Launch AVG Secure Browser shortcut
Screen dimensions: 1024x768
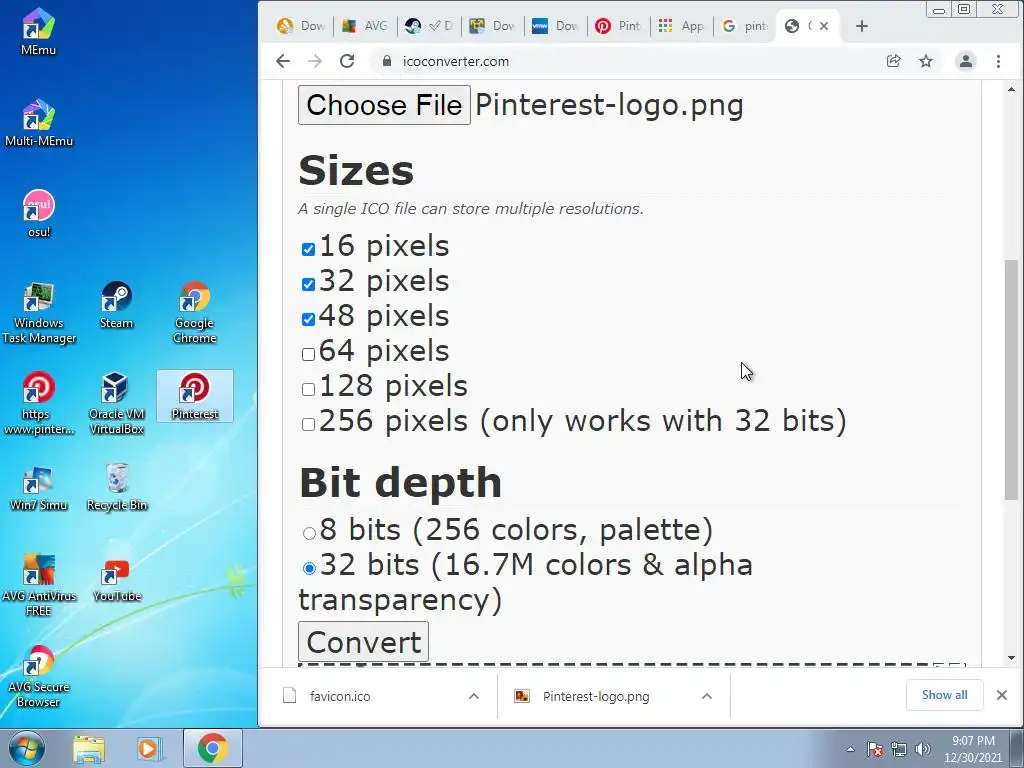pos(39,677)
